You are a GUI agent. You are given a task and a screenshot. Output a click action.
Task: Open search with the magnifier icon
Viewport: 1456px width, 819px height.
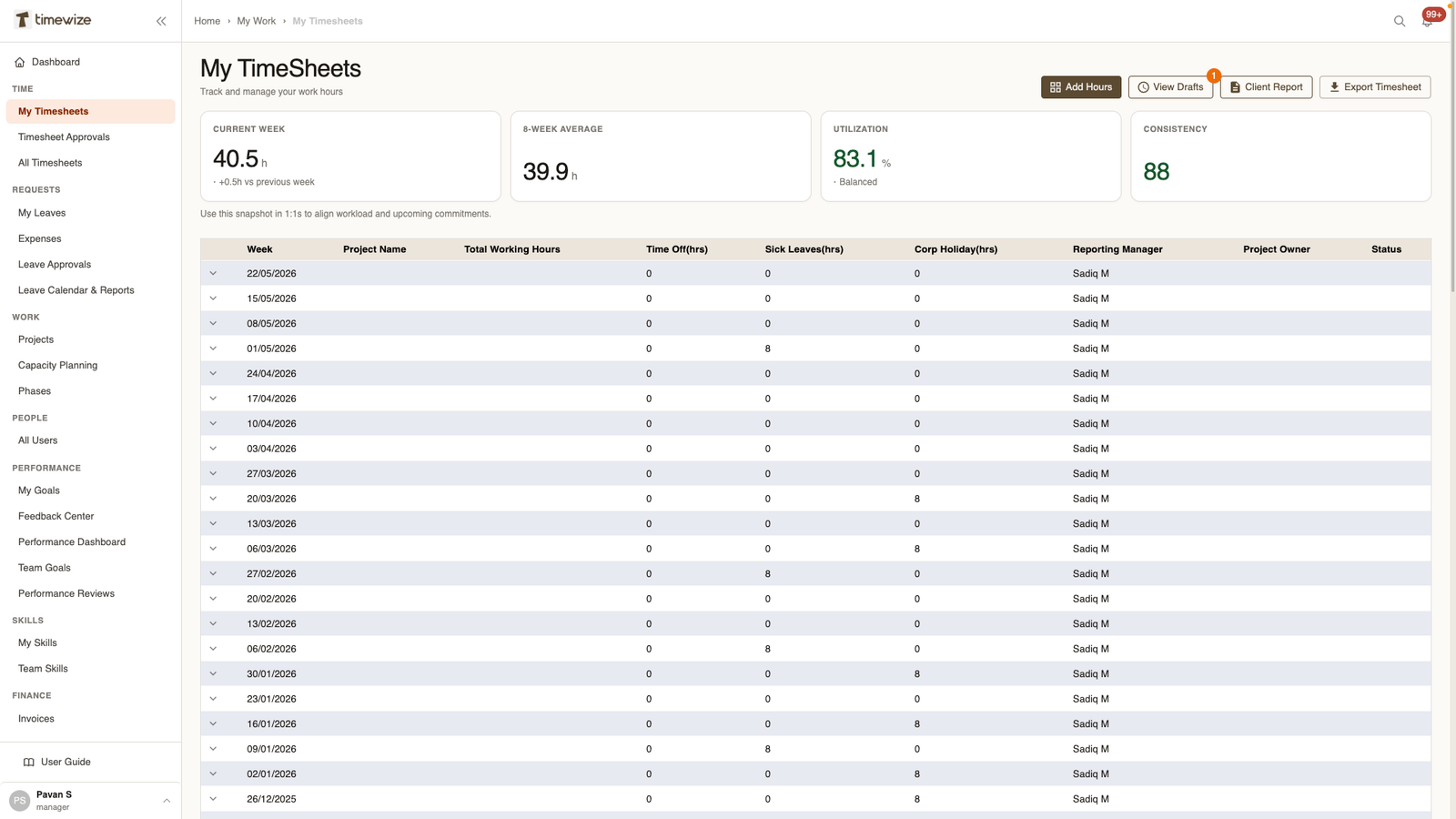pos(1400,21)
